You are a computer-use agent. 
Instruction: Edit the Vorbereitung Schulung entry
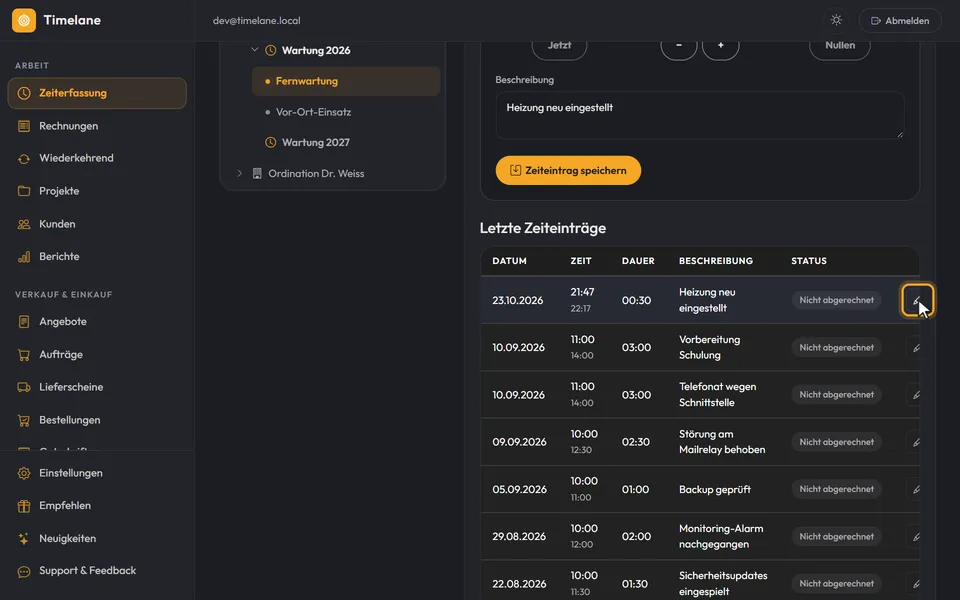(x=914, y=348)
